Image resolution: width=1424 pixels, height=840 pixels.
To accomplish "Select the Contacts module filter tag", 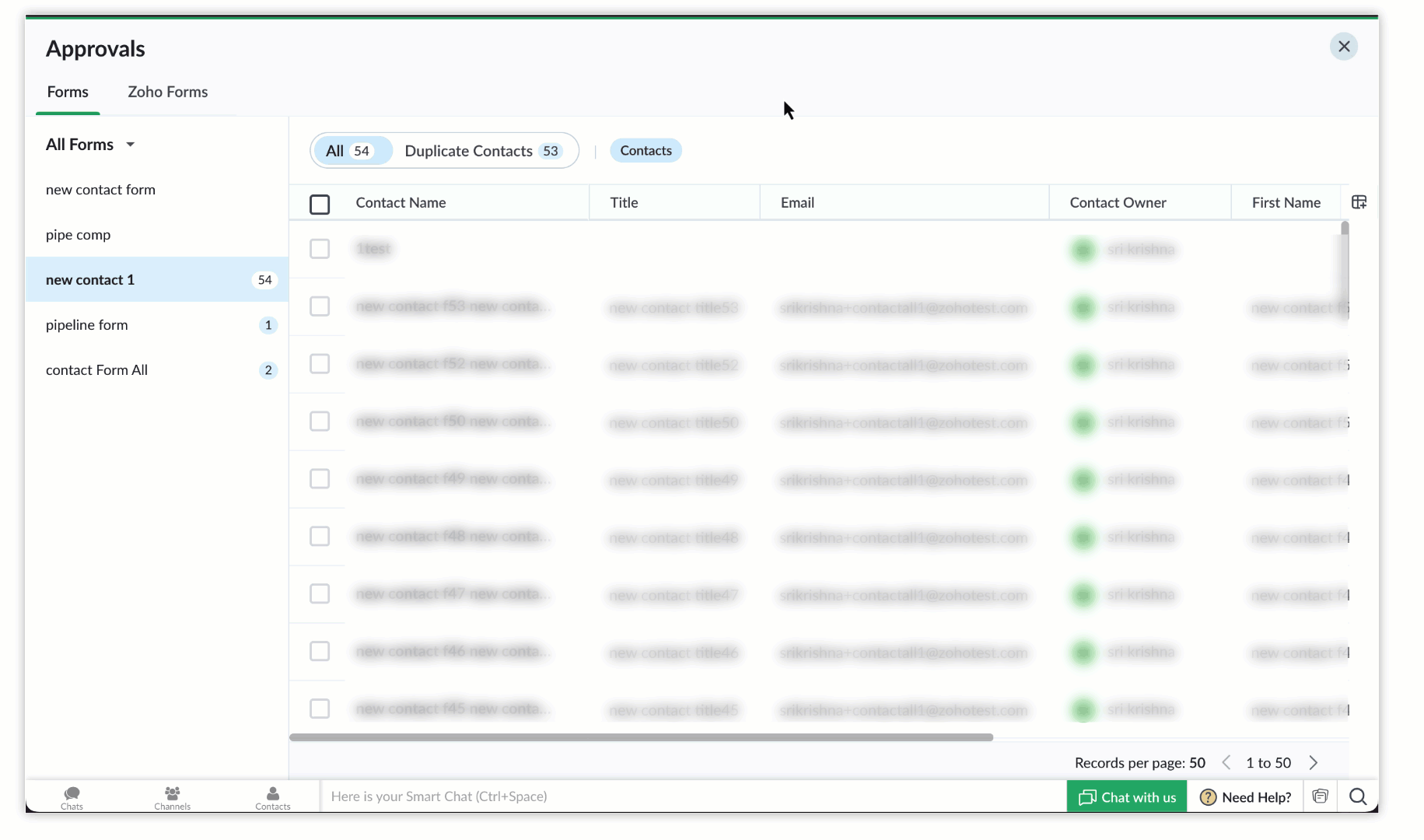I will click(x=646, y=151).
